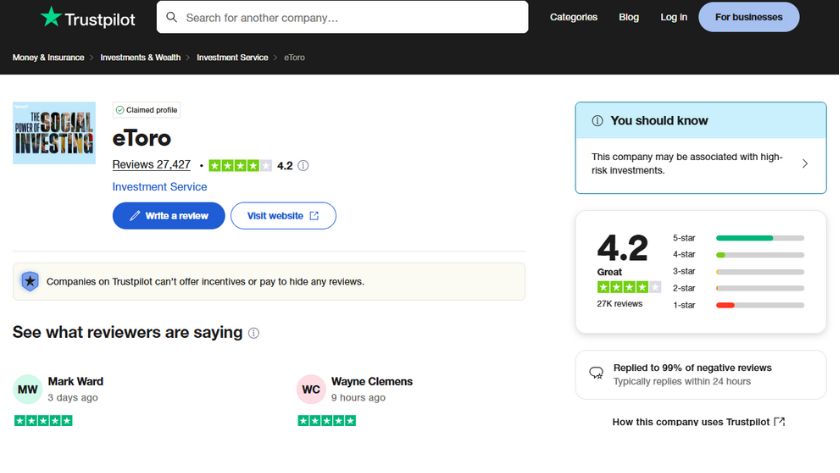This screenshot has width=840, height=473.
Task: Open Investments & Wealth breadcrumb
Action: coord(140,57)
